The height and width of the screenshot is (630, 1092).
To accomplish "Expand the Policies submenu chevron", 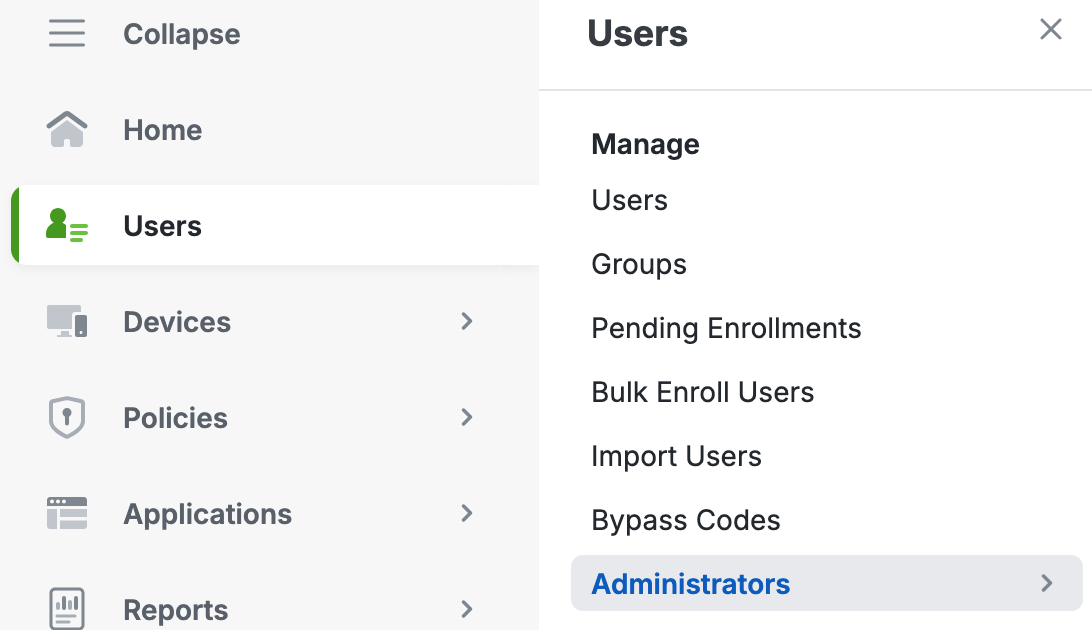I will 466,417.
